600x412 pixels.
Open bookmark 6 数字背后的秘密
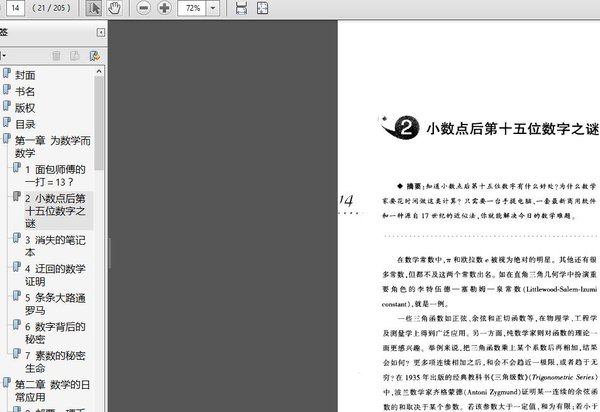coord(56,333)
